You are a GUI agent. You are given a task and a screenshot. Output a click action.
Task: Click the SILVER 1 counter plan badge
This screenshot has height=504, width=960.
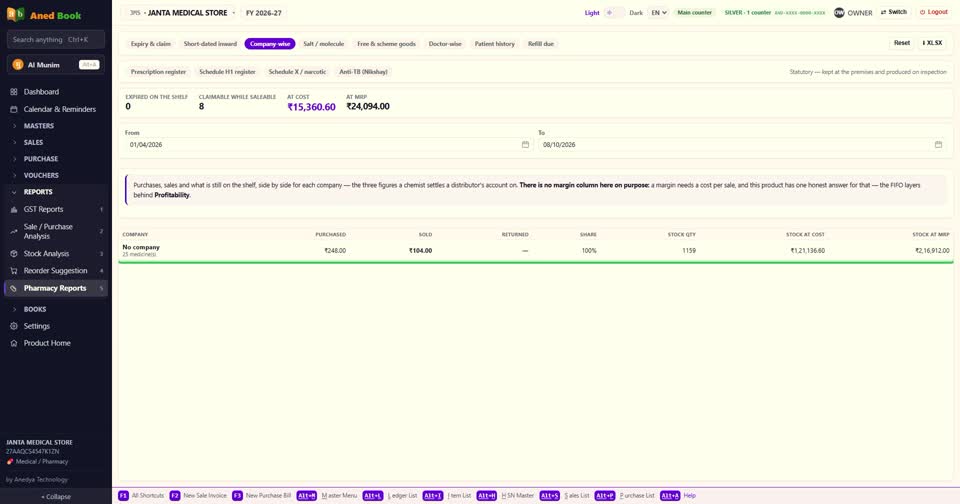pos(774,12)
